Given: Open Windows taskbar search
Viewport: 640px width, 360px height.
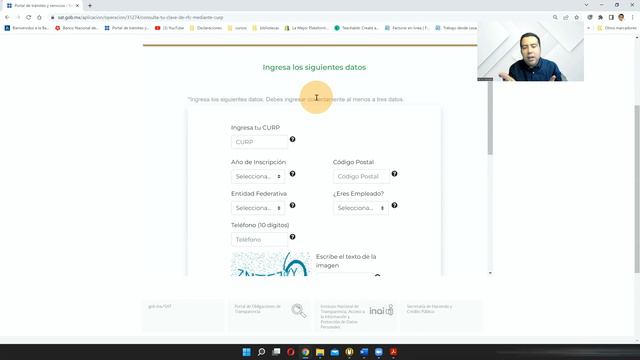Looking at the screenshot, I should [x=261, y=352].
